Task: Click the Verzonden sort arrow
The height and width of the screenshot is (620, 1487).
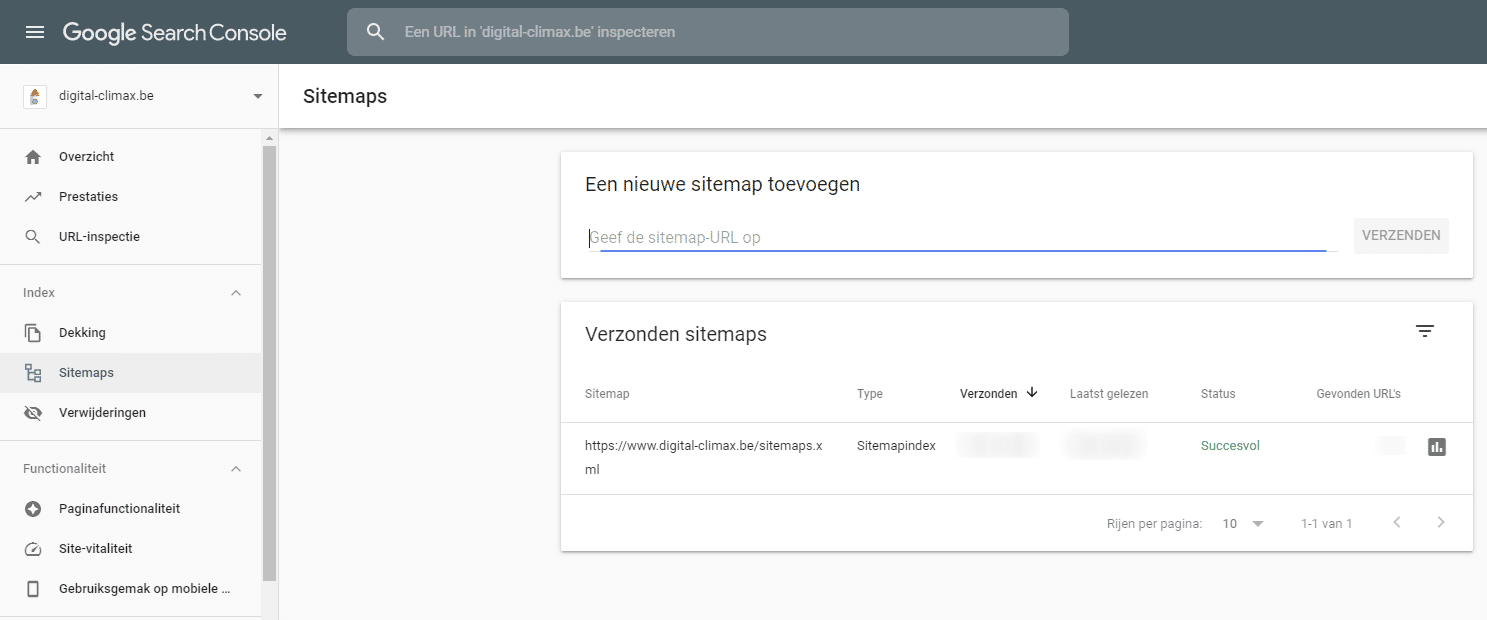Action: point(1032,393)
